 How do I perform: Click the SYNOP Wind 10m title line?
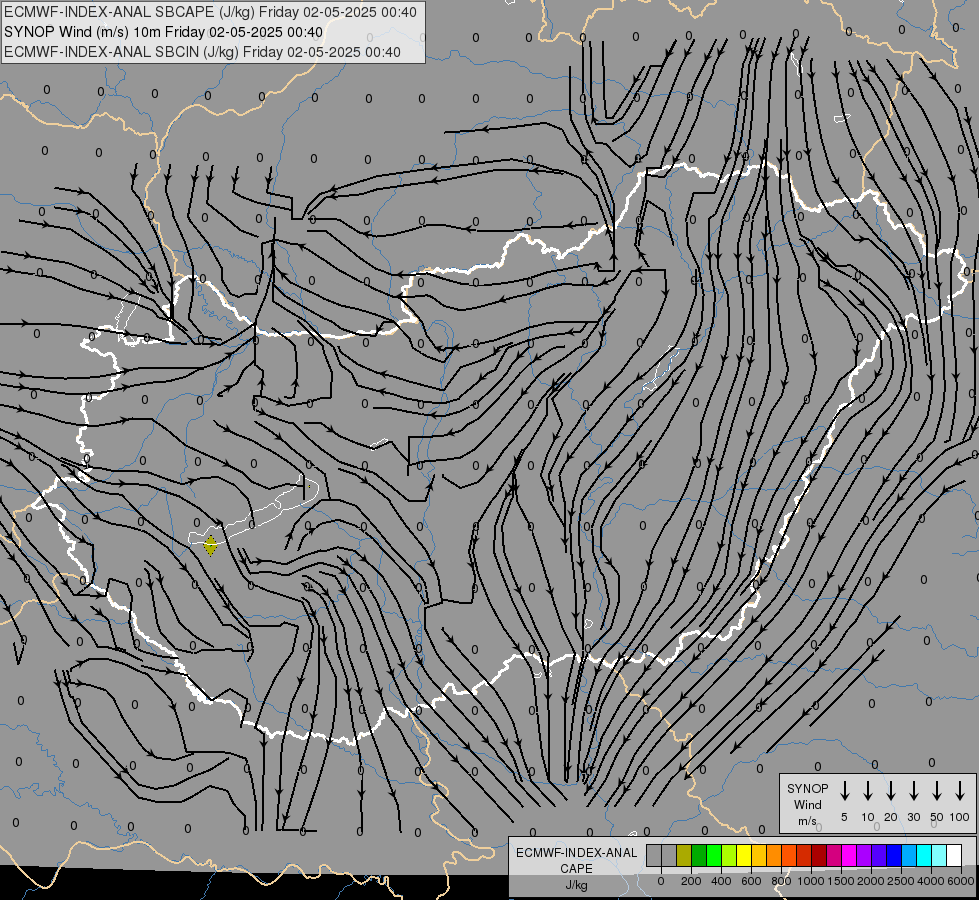point(164,32)
